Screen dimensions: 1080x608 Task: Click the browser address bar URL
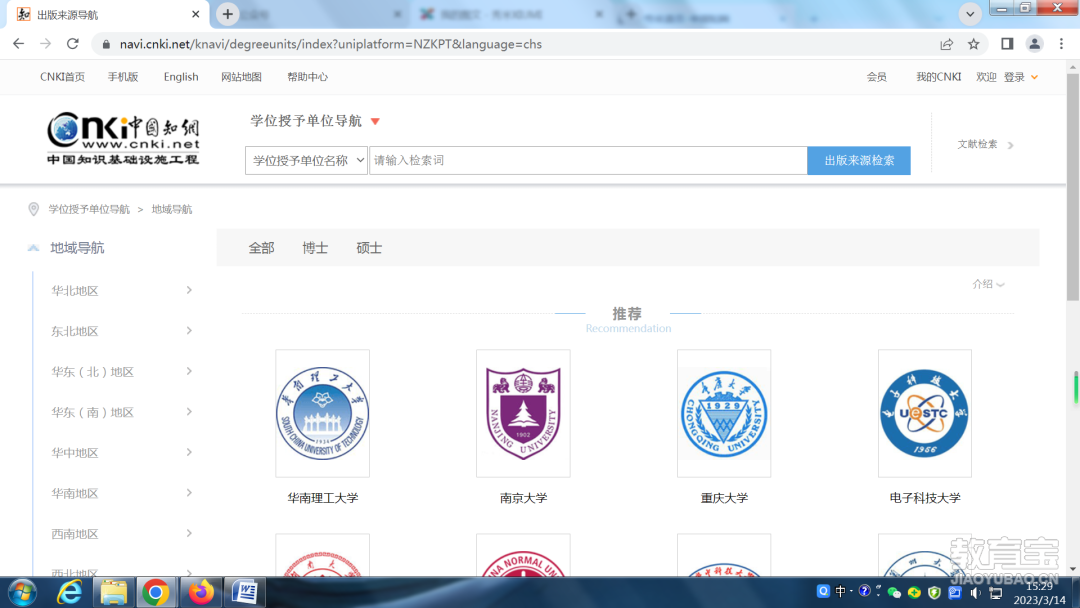tap(331, 44)
